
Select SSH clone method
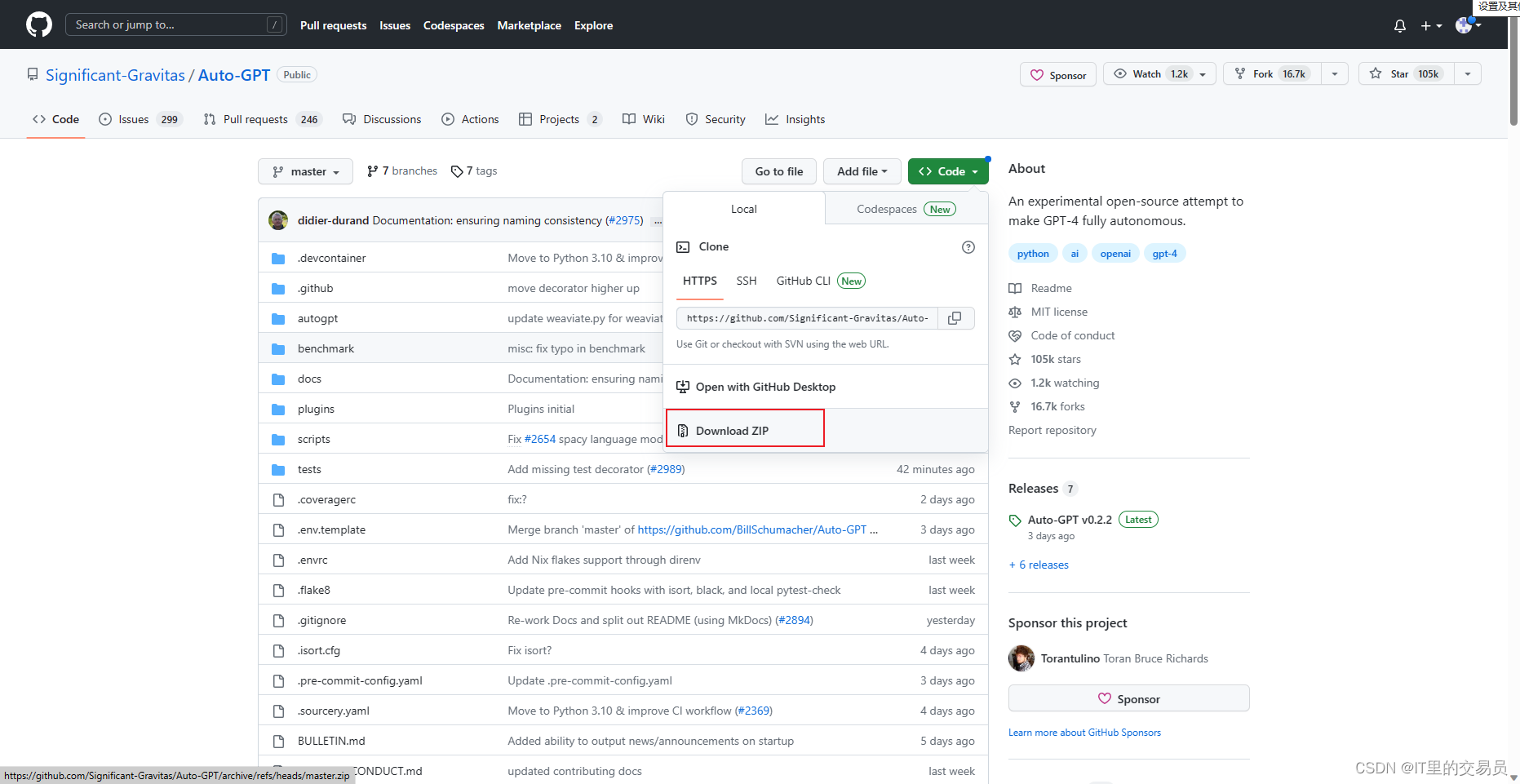[x=747, y=281]
